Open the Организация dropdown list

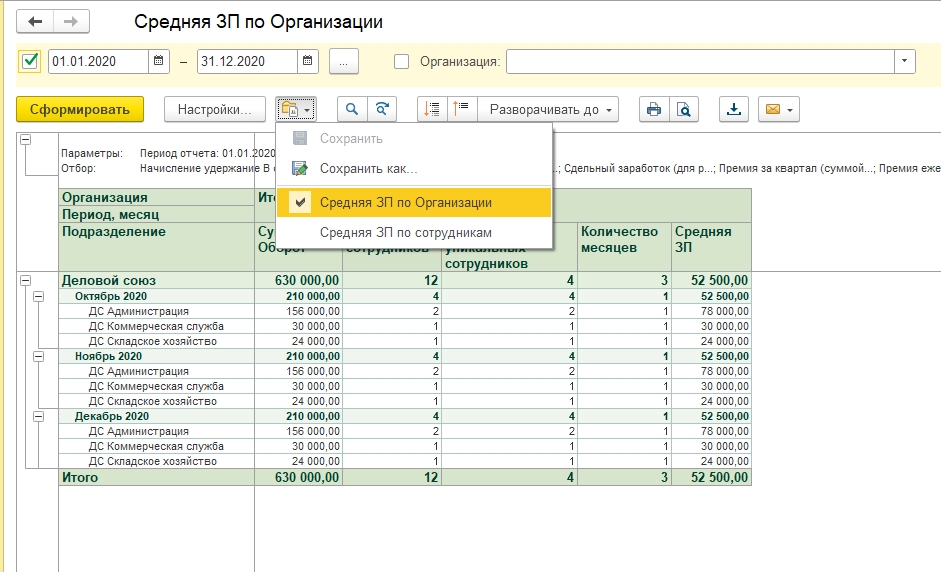point(904,61)
